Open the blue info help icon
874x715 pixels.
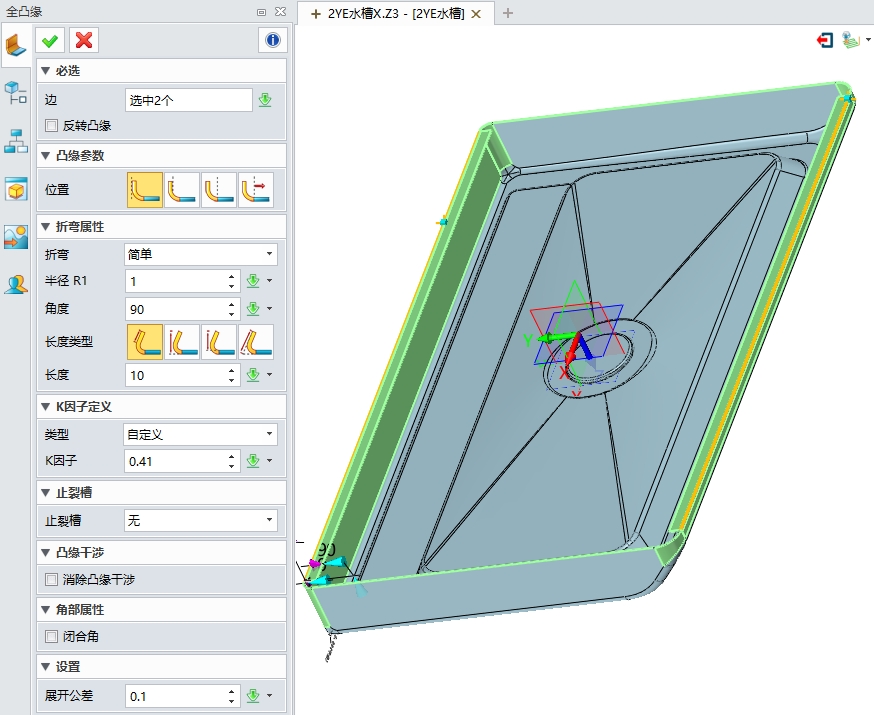272,40
